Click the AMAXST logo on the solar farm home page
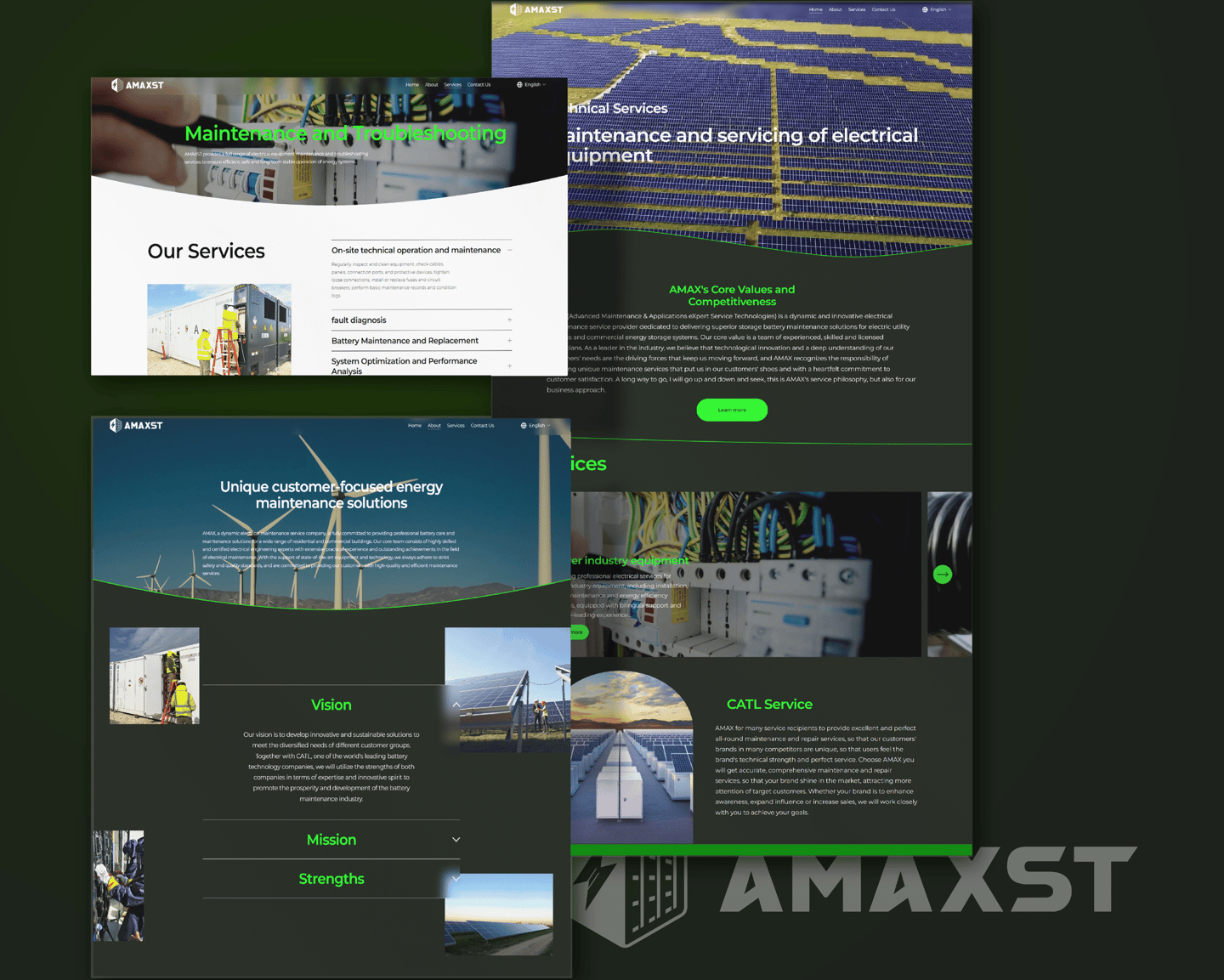The image size is (1224, 980). pos(536,9)
